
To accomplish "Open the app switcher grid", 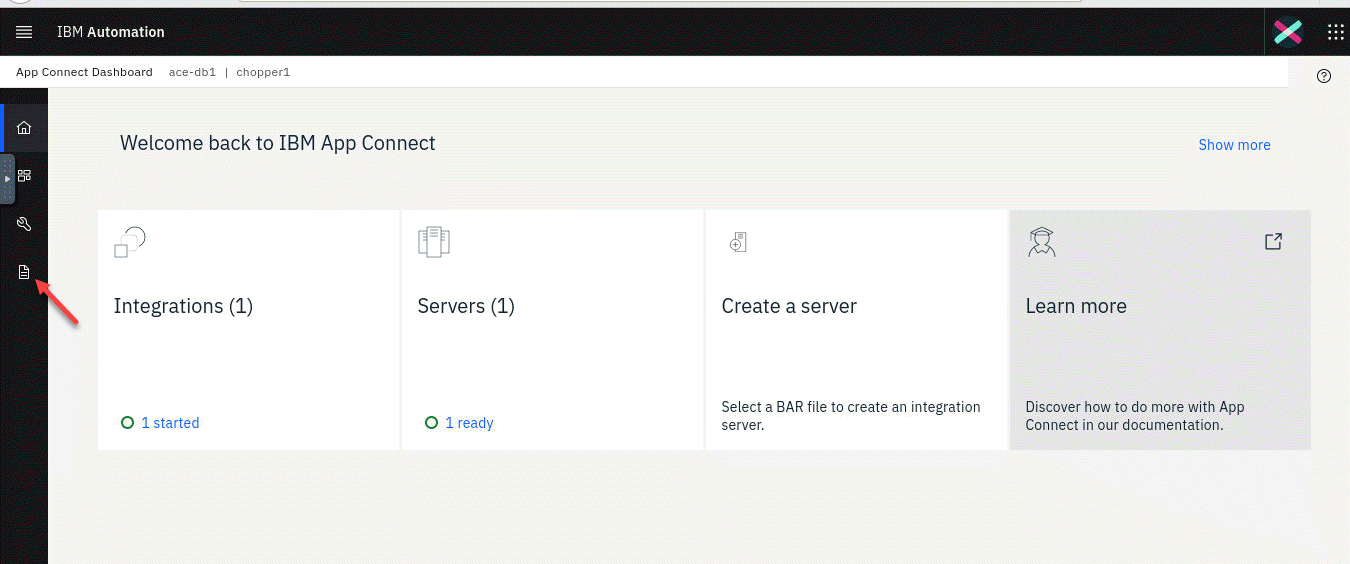I will point(1335,32).
